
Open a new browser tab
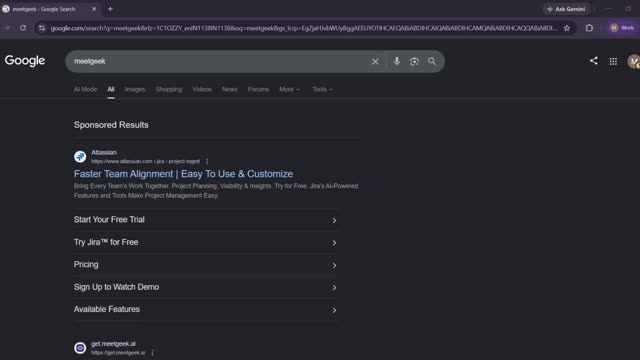pos(110,9)
